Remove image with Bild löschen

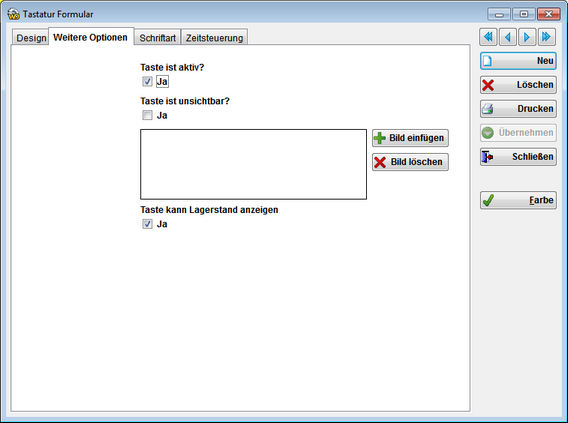(410, 162)
